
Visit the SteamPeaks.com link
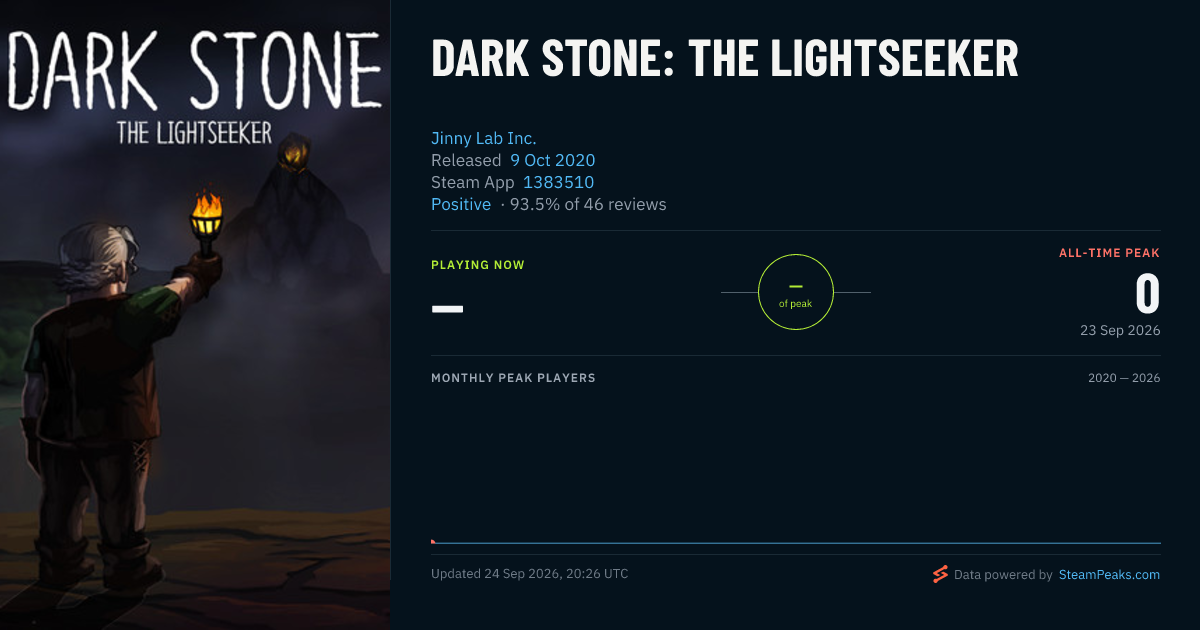point(1110,575)
